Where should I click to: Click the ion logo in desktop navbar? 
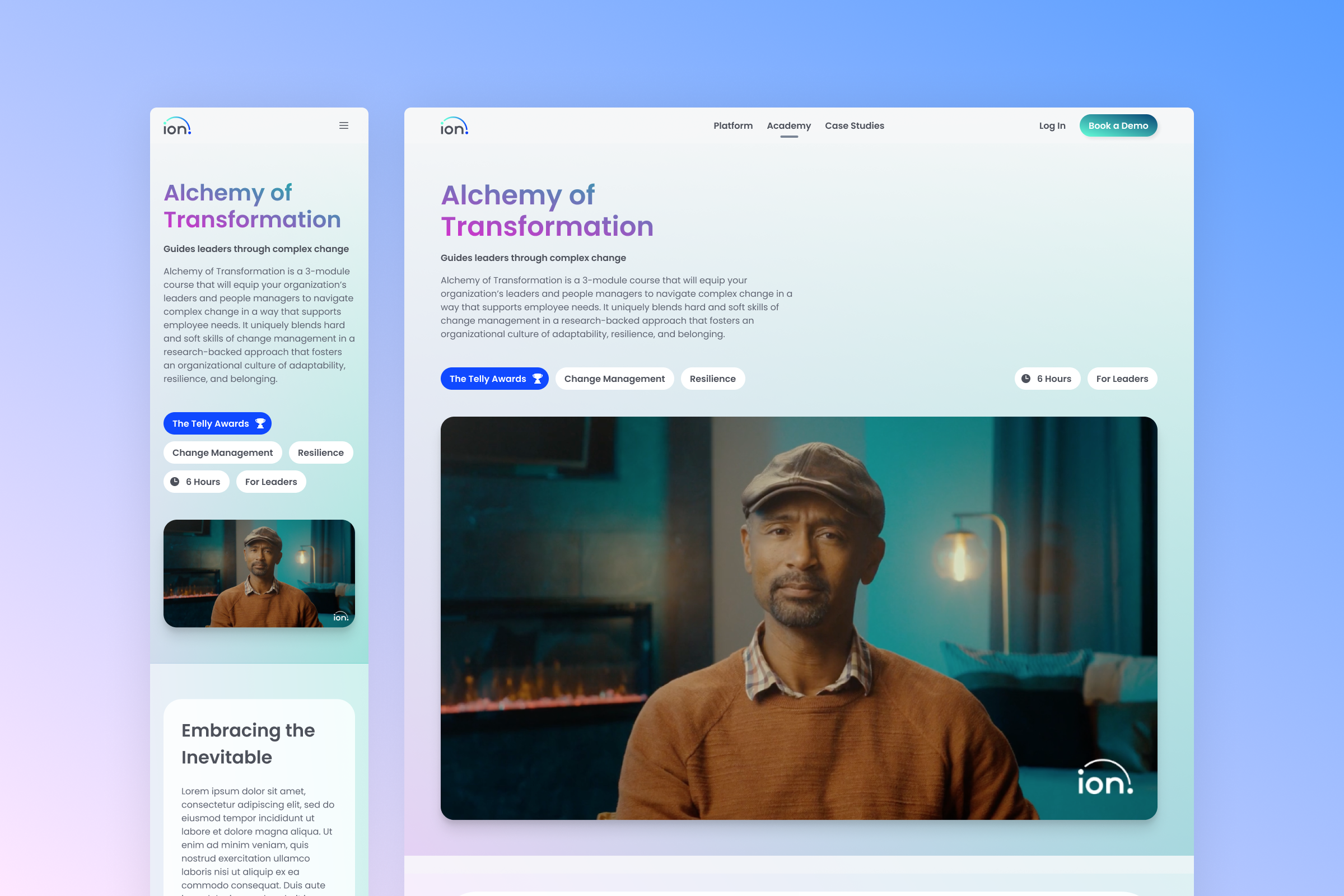click(454, 127)
